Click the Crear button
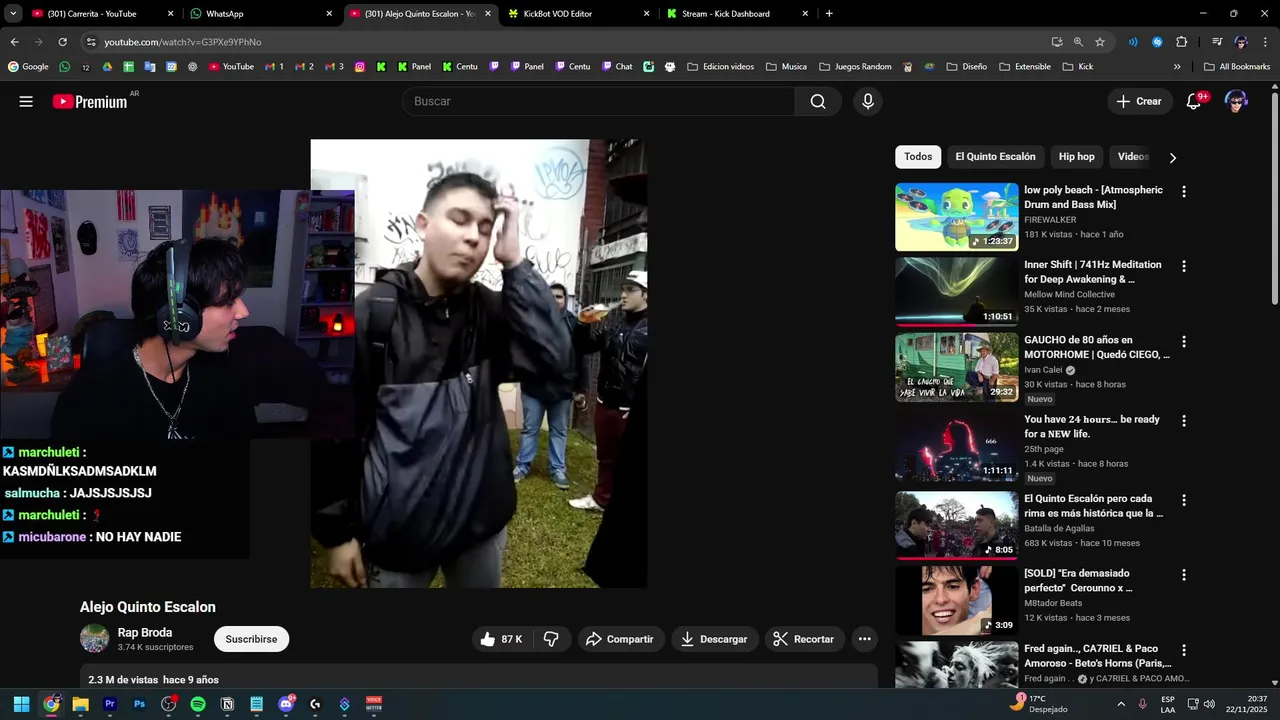Image resolution: width=1280 pixels, height=720 pixels. click(1139, 101)
